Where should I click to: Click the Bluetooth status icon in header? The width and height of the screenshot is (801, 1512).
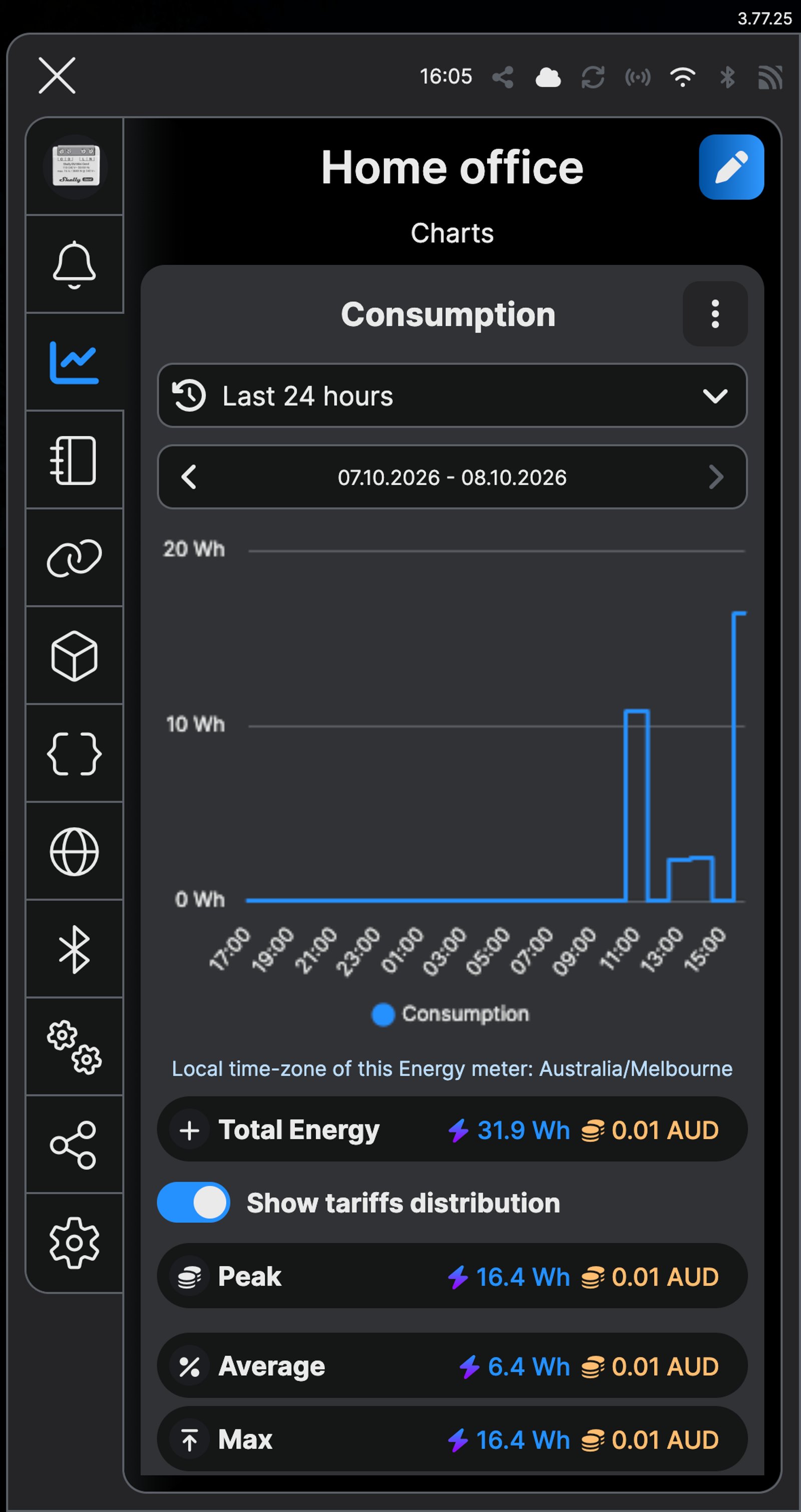point(727,77)
